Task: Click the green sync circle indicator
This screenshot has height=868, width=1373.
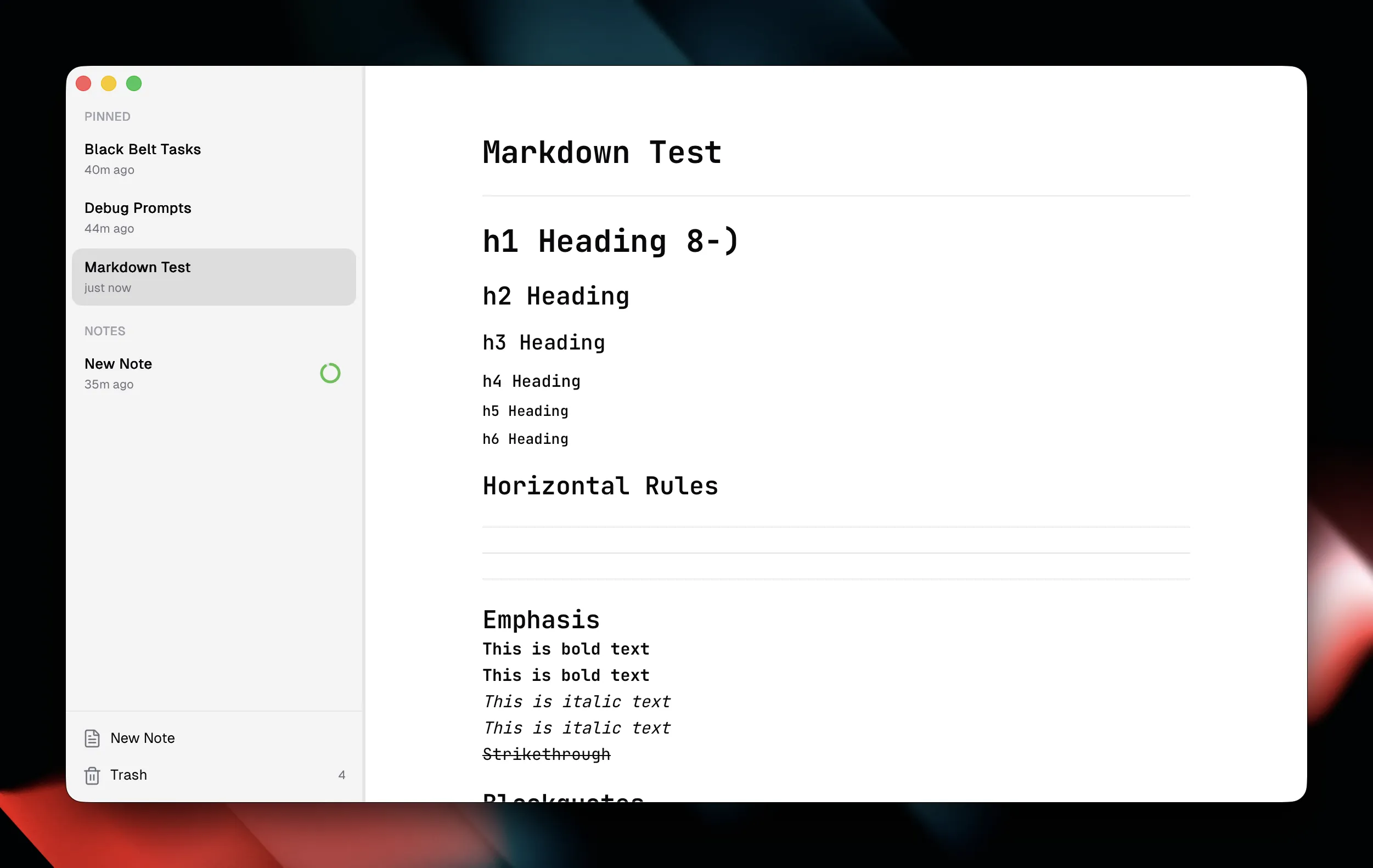Action: [x=330, y=373]
